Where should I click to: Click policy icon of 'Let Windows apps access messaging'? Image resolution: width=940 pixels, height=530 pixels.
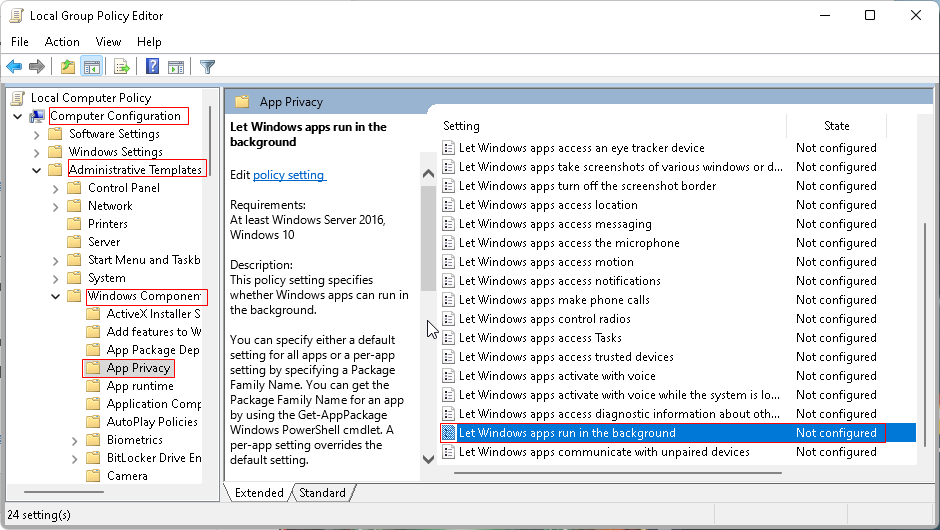point(448,224)
